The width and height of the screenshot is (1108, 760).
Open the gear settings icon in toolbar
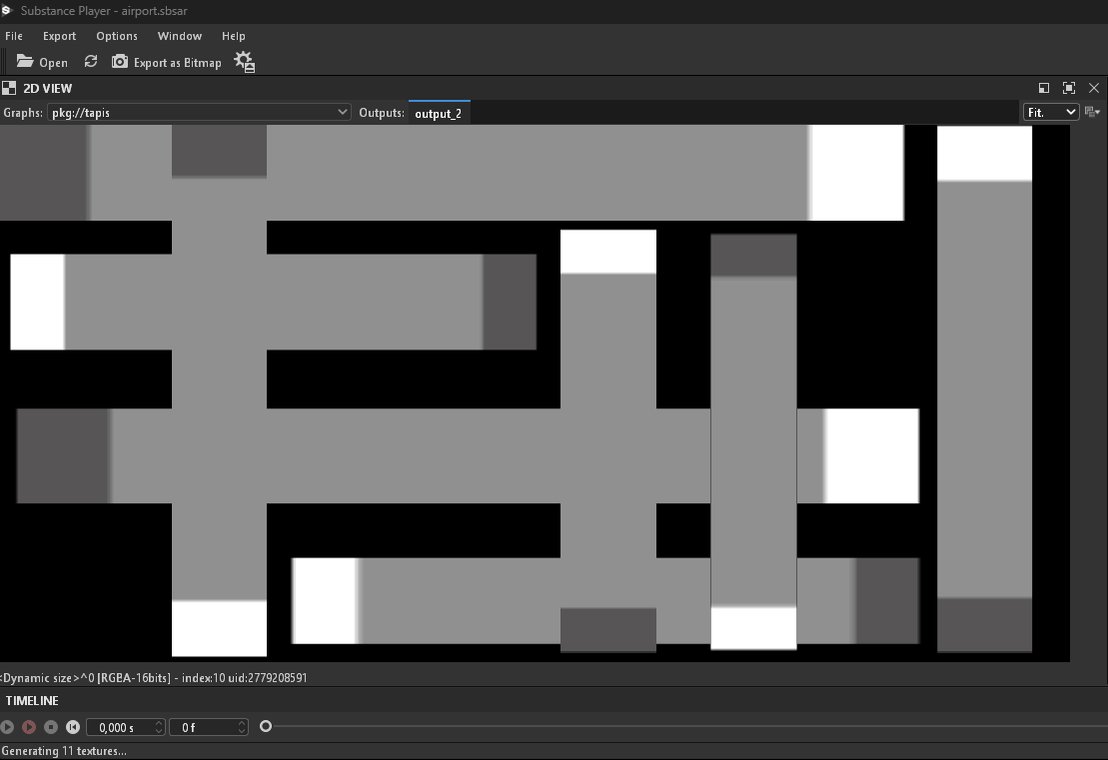(x=244, y=62)
